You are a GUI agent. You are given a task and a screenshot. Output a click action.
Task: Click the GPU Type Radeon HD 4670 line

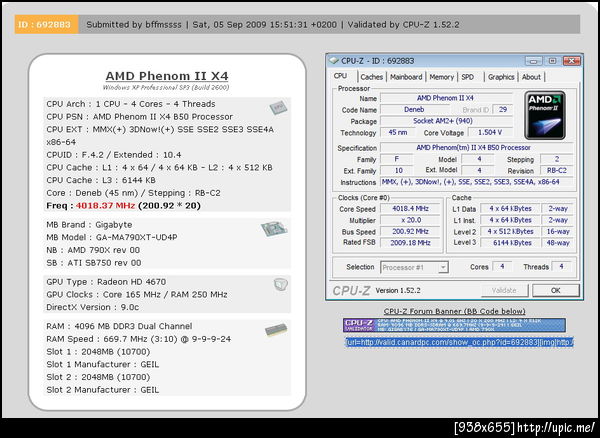[106, 282]
